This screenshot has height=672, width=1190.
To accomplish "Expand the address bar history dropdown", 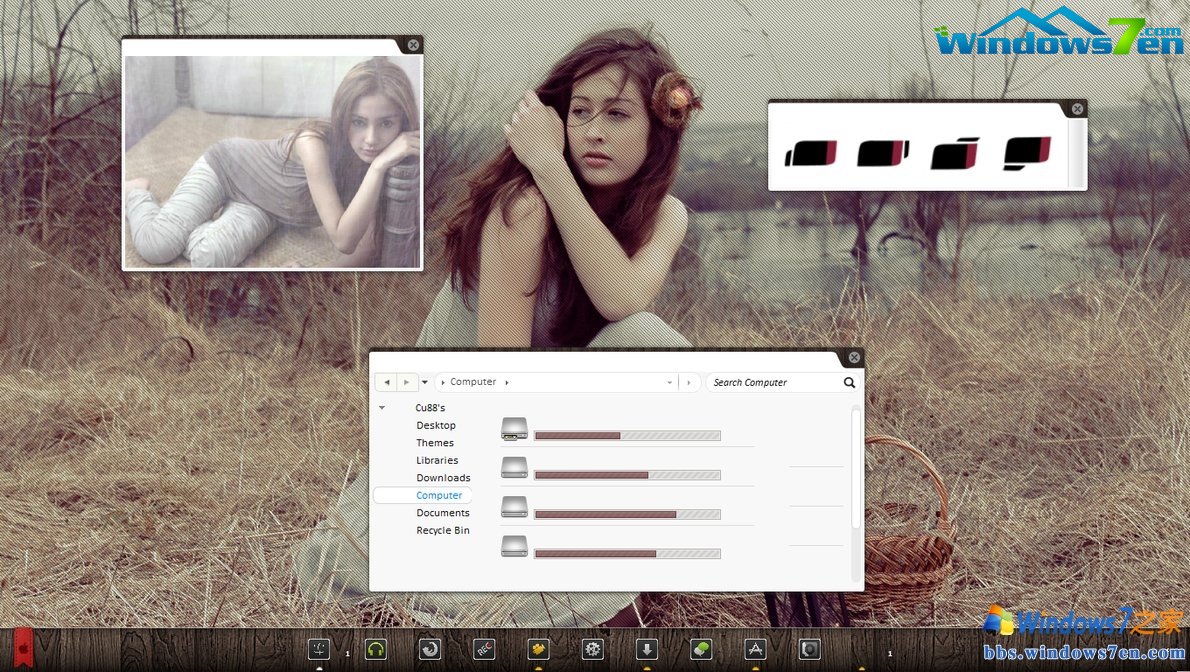I will pos(670,382).
